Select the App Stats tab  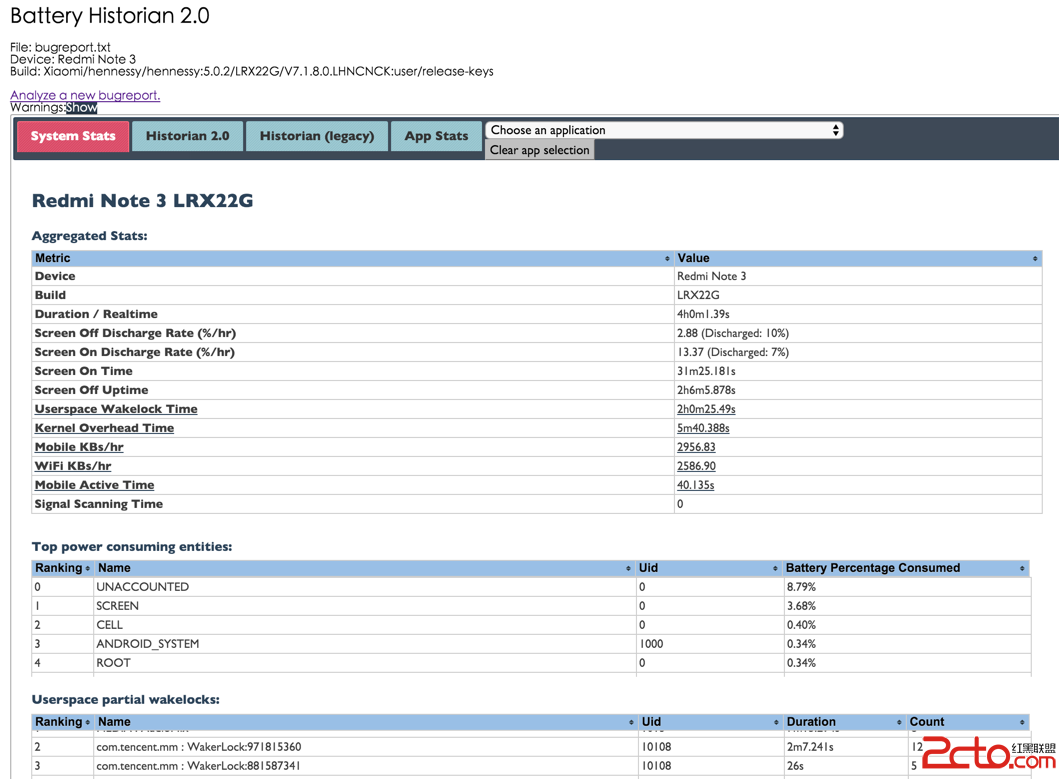[x=436, y=136]
